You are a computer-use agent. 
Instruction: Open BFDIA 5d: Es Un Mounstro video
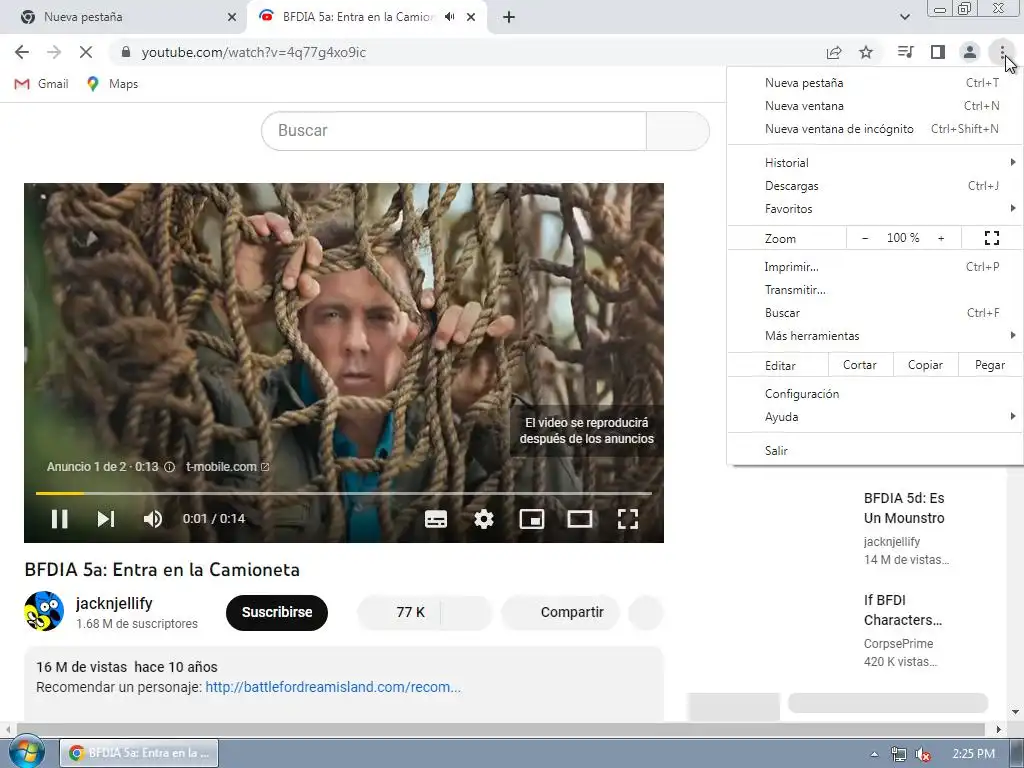pyautogui.click(x=904, y=508)
